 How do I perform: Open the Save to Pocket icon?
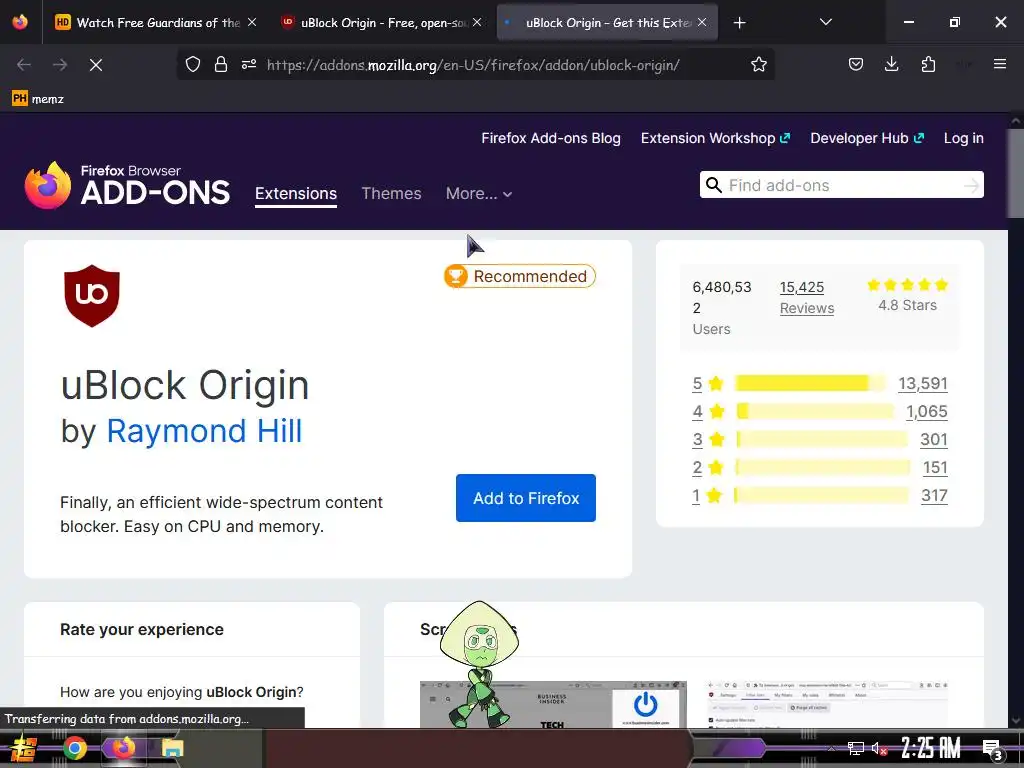856,64
